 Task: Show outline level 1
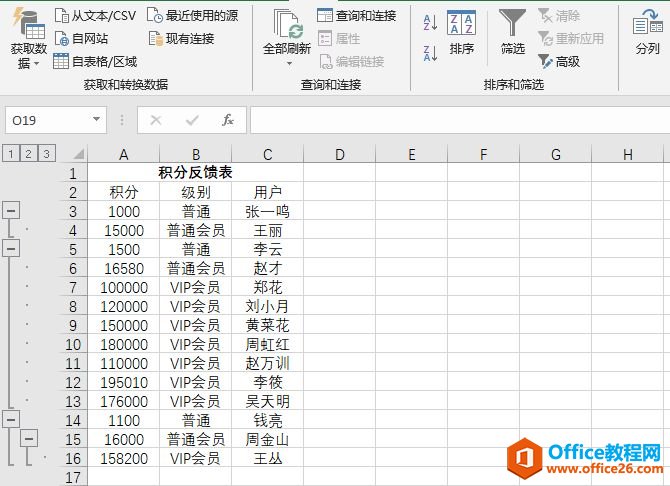pyautogui.click(x=11, y=153)
